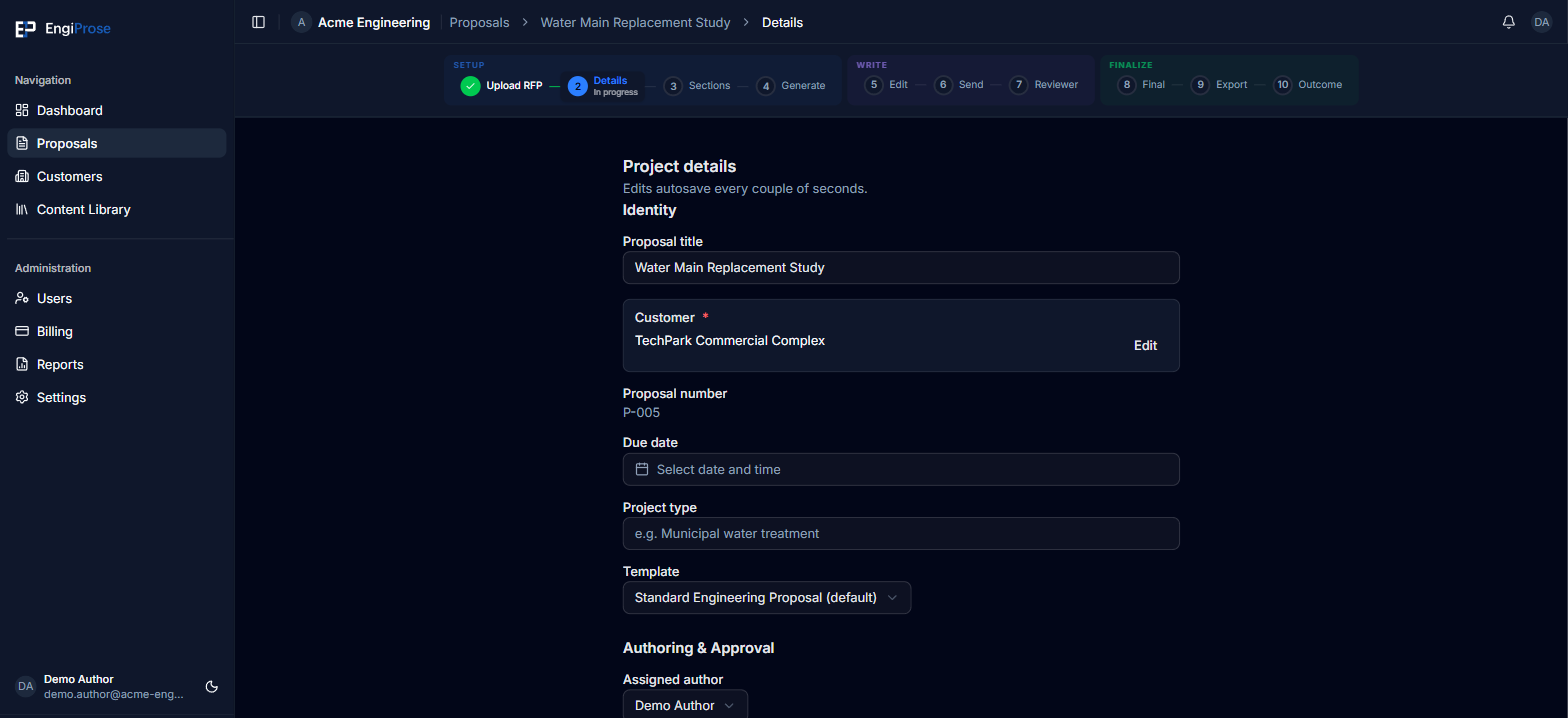1568x718 pixels.
Task: Click Edit next to Customer
Action: click(x=1145, y=346)
